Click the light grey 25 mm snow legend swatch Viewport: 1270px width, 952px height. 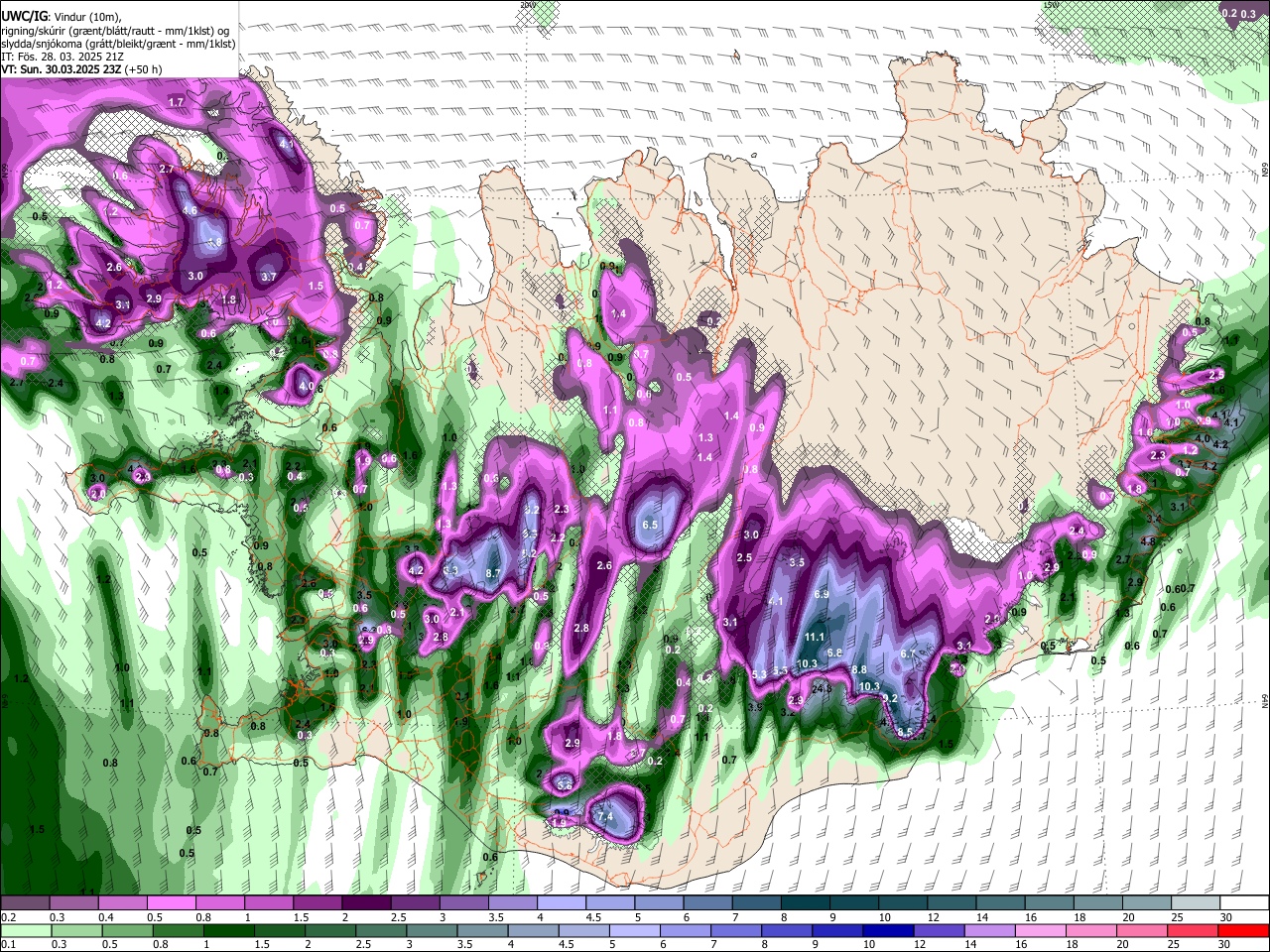[x=1194, y=903]
